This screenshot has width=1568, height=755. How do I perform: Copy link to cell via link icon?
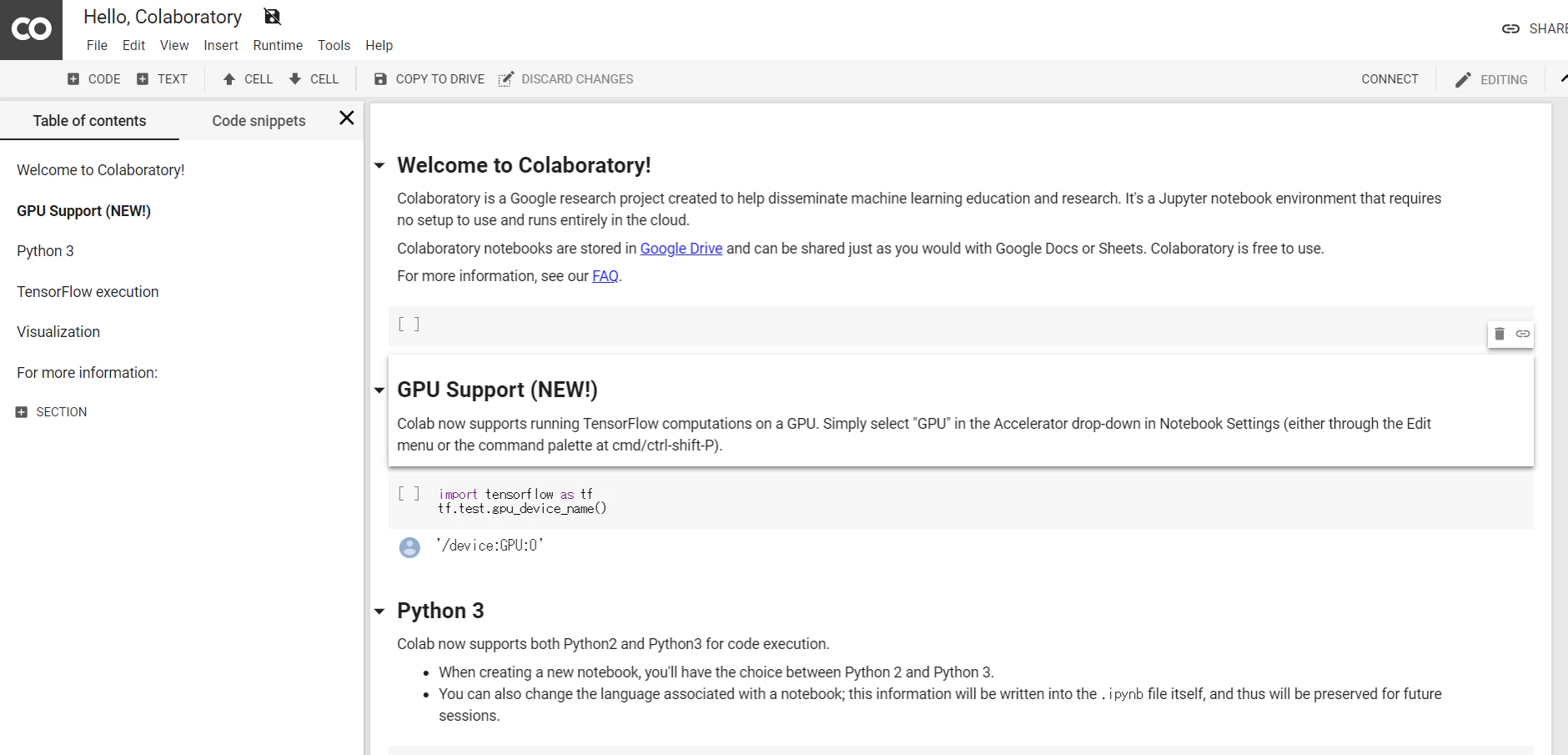[x=1523, y=334]
